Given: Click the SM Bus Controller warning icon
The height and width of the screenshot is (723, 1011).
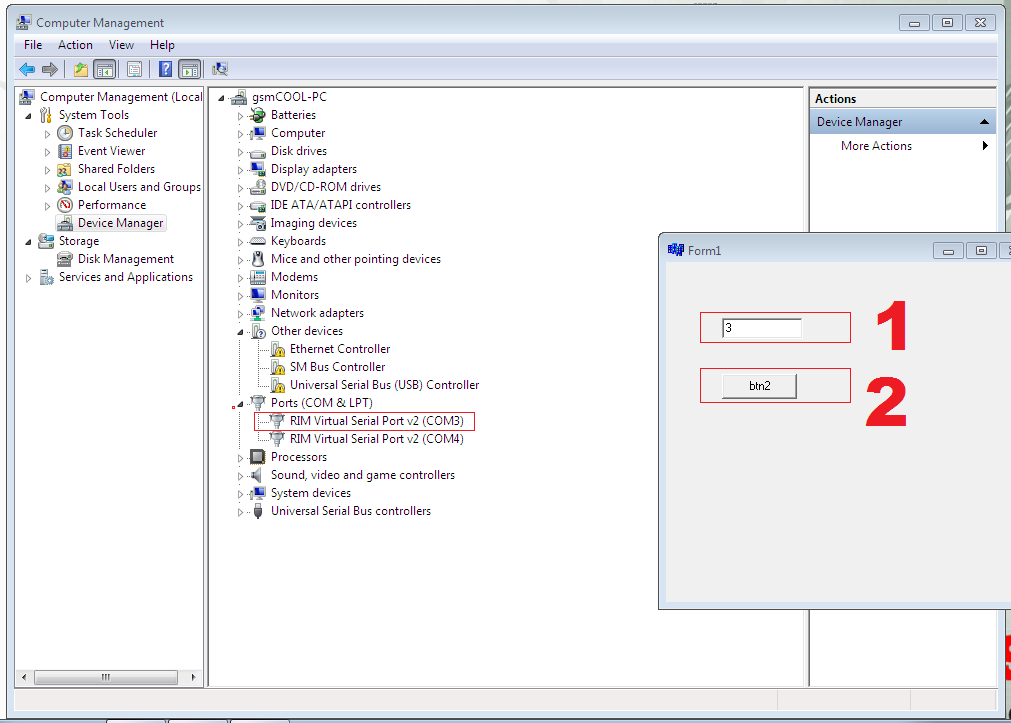Looking at the screenshot, I should click(277, 368).
